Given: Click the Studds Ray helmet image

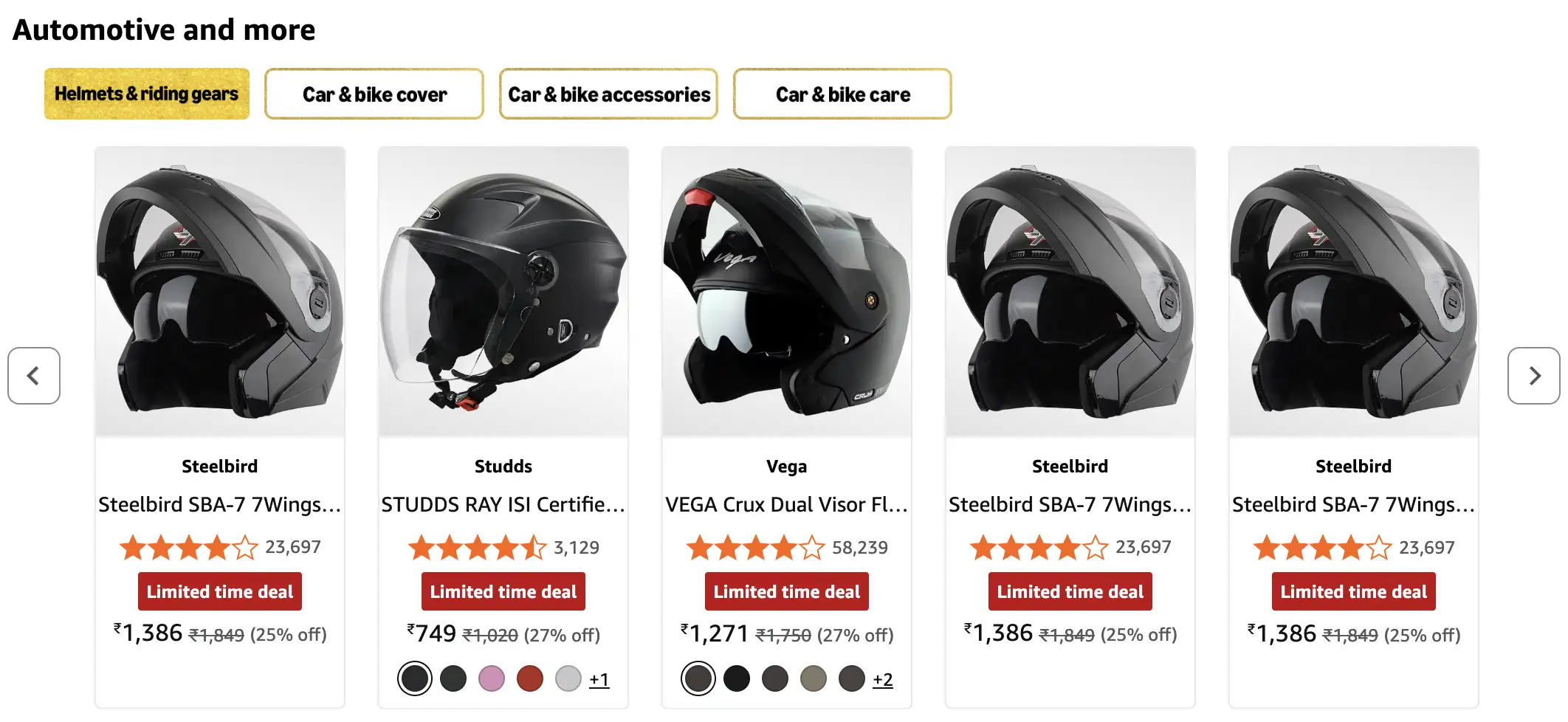Looking at the screenshot, I should pyautogui.click(x=503, y=292).
